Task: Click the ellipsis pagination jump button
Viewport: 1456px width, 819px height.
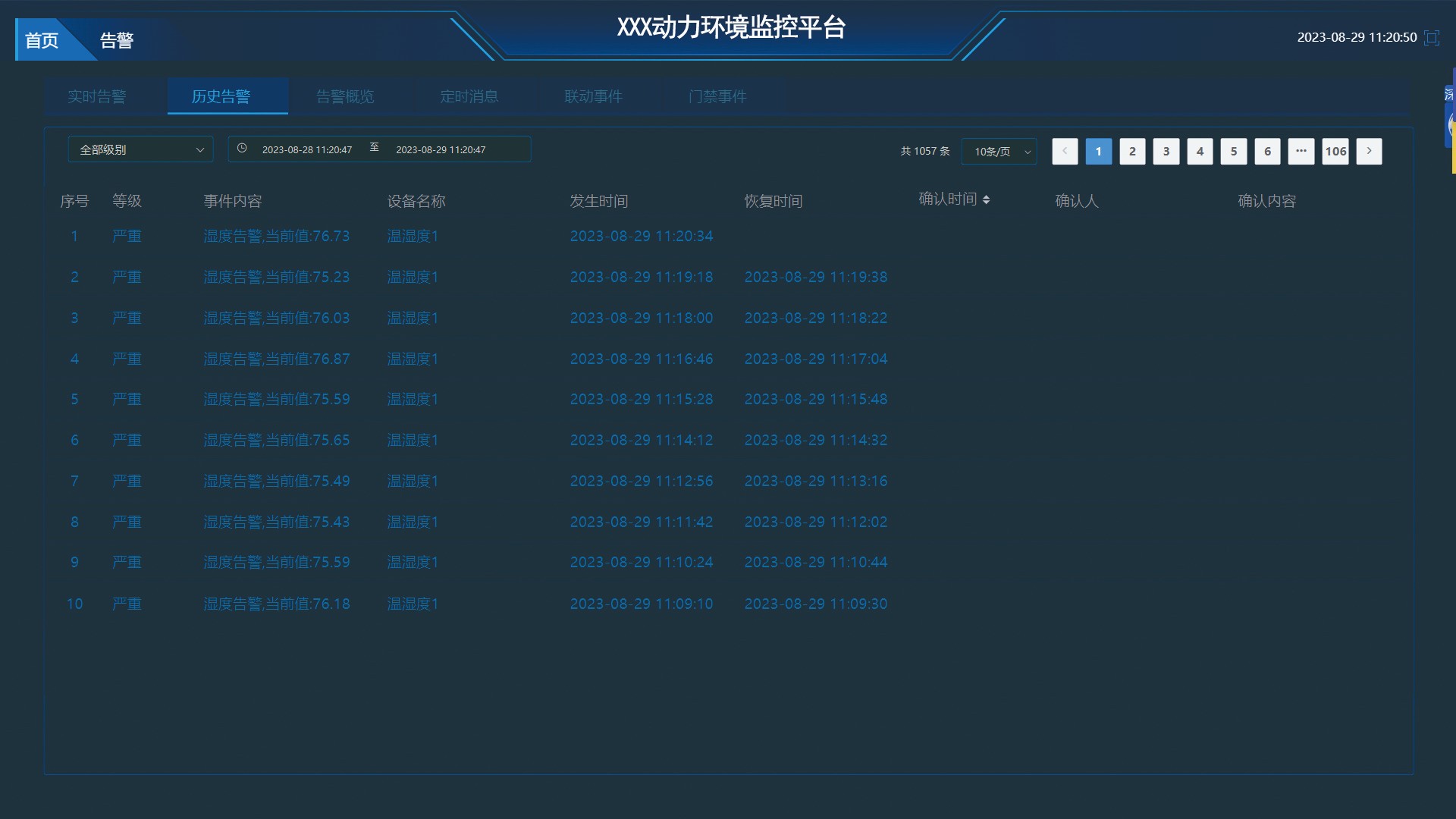Action: pyautogui.click(x=1301, y=151)
